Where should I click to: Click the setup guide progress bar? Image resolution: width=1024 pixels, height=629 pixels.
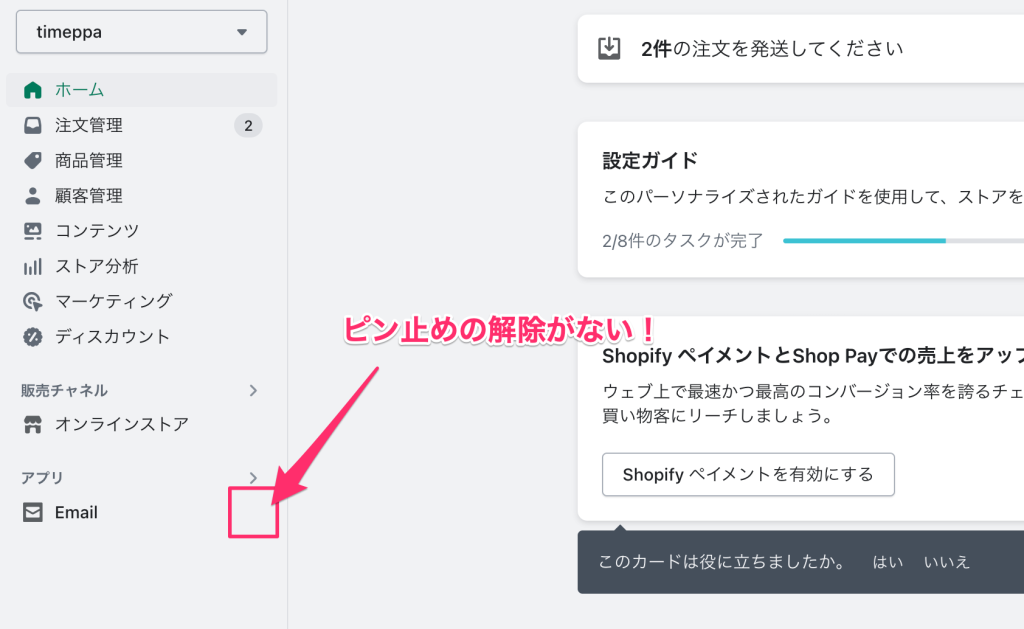coord(903,241)
